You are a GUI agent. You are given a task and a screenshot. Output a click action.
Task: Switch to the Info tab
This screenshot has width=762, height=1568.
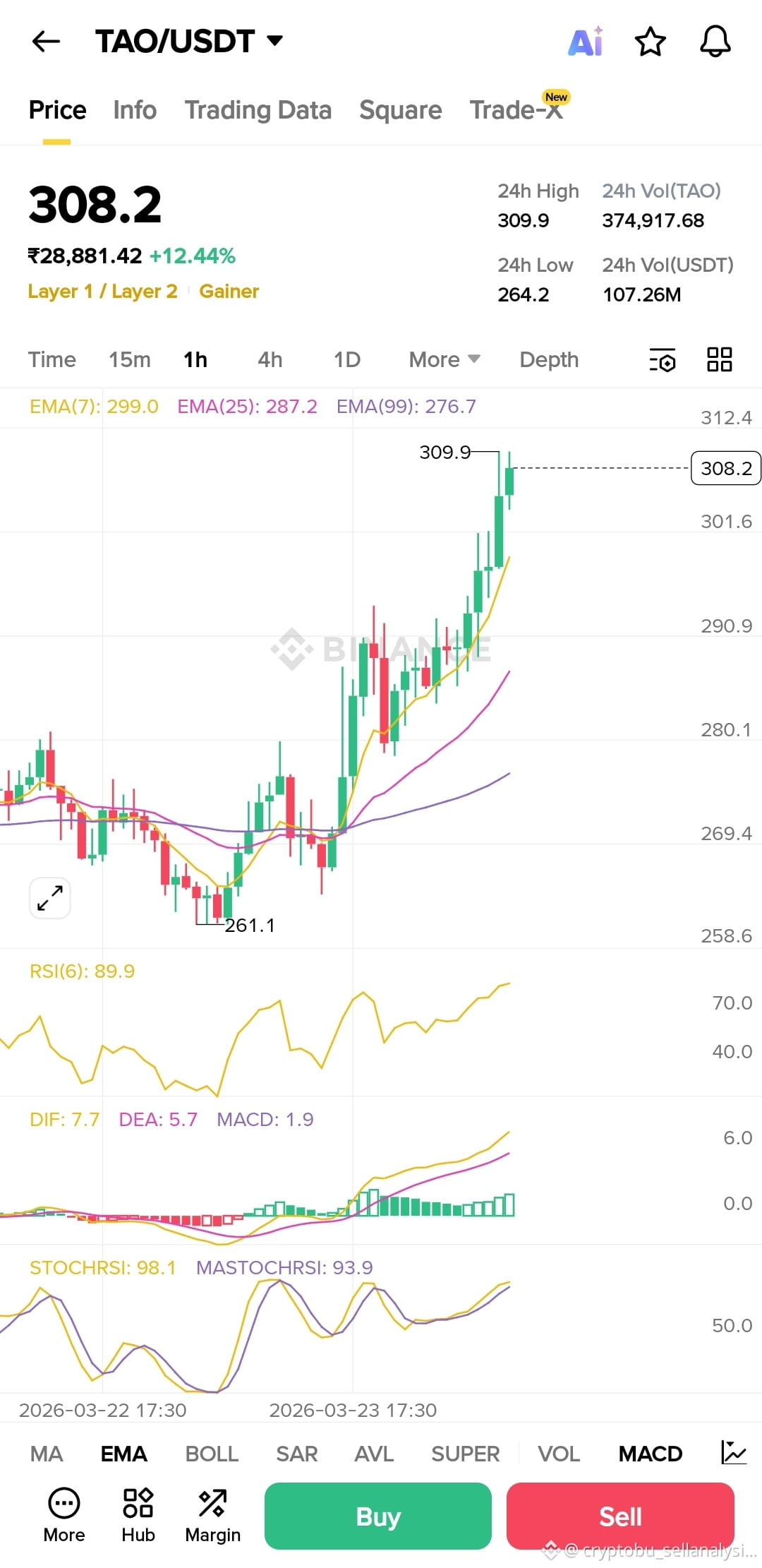coord(135,110)
